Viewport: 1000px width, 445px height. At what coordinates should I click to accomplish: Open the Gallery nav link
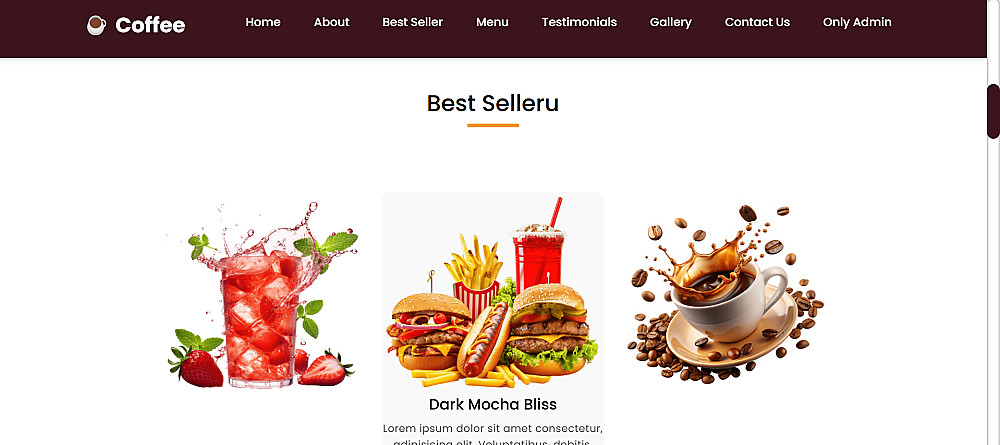click(x=671, y=22)
